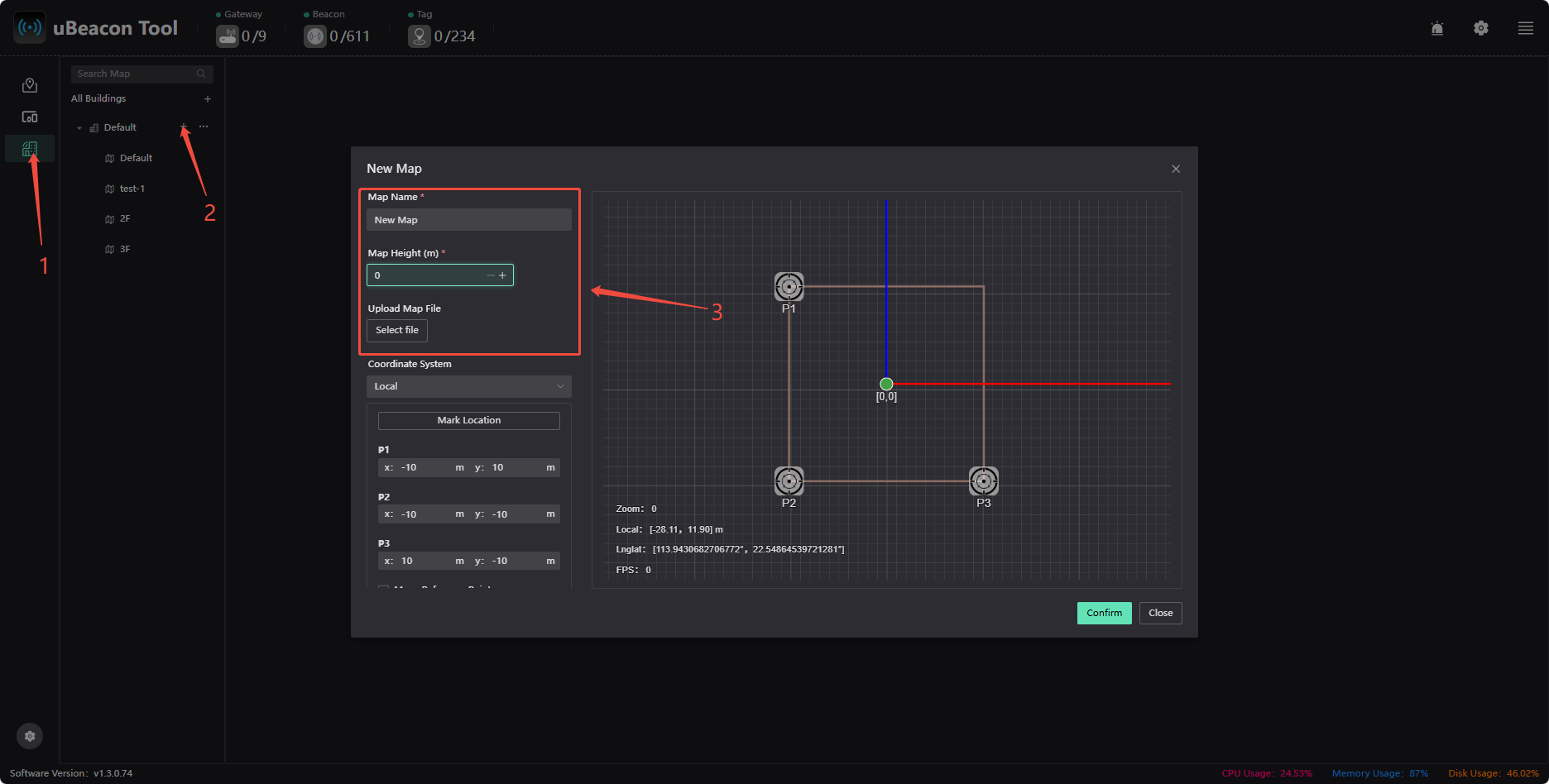Add a new building with plus icon

[208, 99]
